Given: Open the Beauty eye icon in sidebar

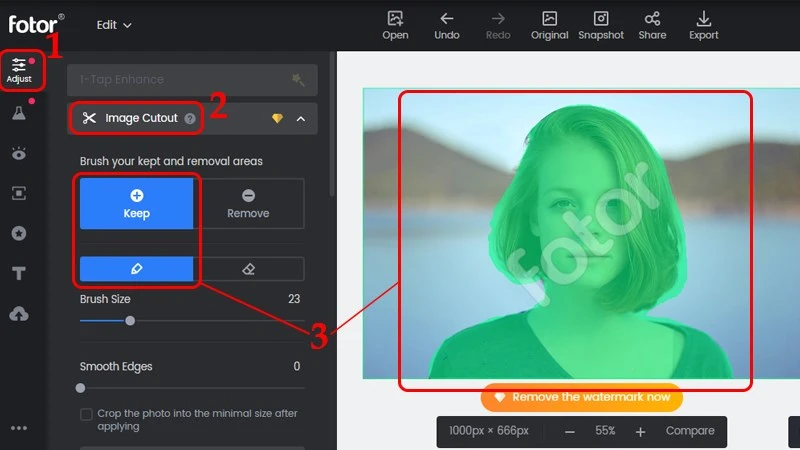Looking at the screenshot, I should tap(19, 153).
